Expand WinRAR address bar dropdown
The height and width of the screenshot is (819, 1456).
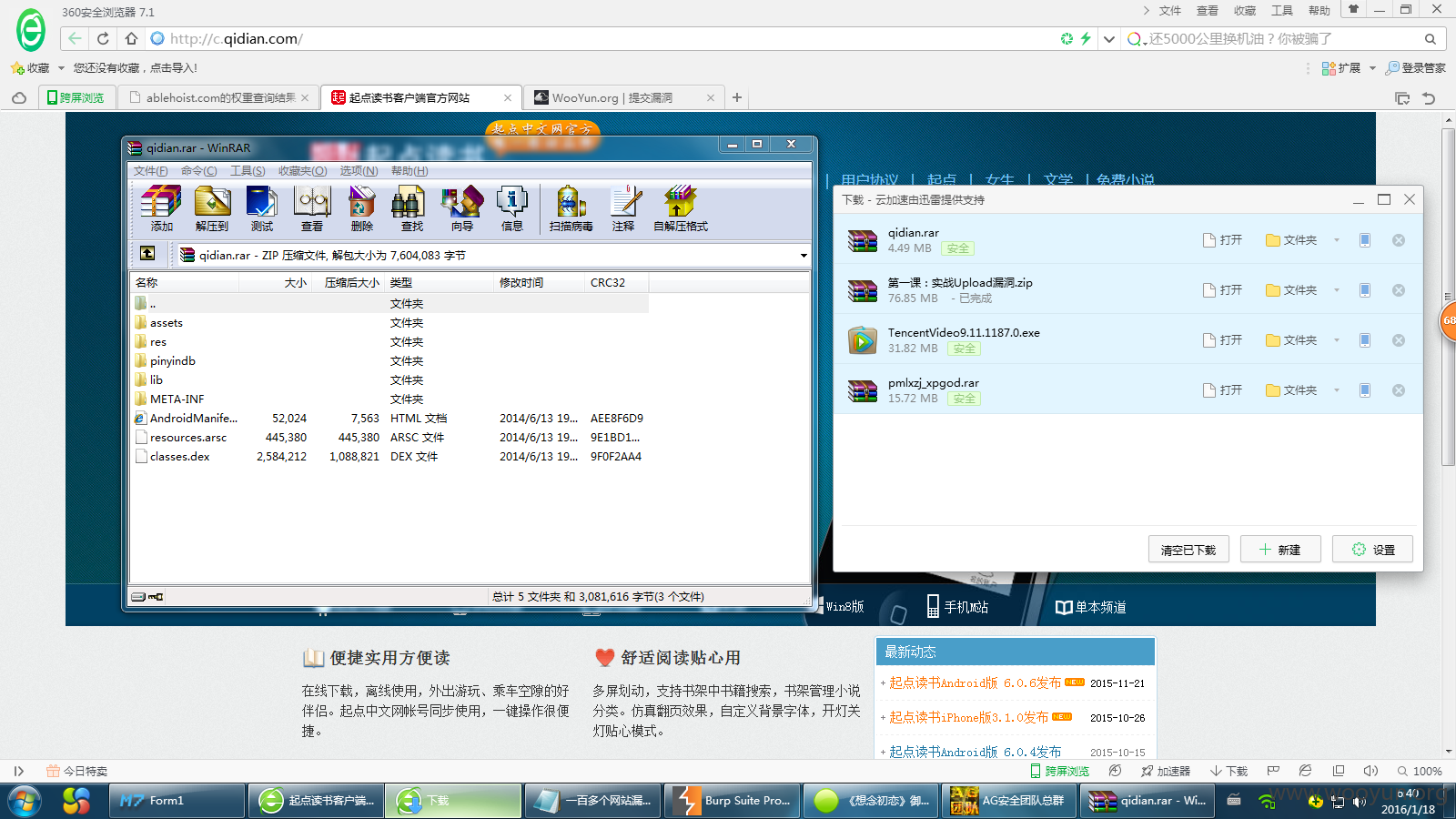point(804,256)
